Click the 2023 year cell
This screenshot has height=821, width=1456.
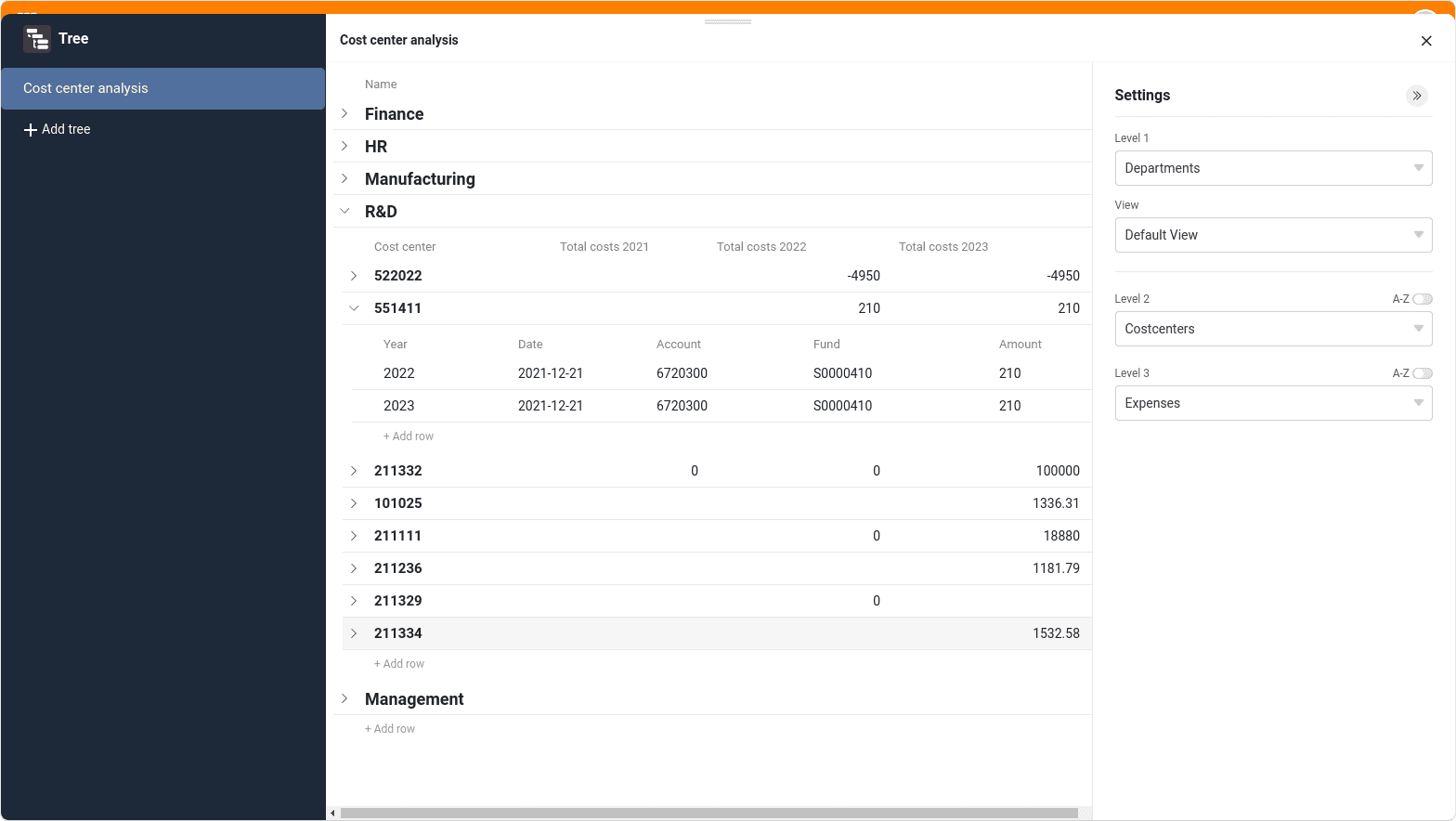click(399, 406)
